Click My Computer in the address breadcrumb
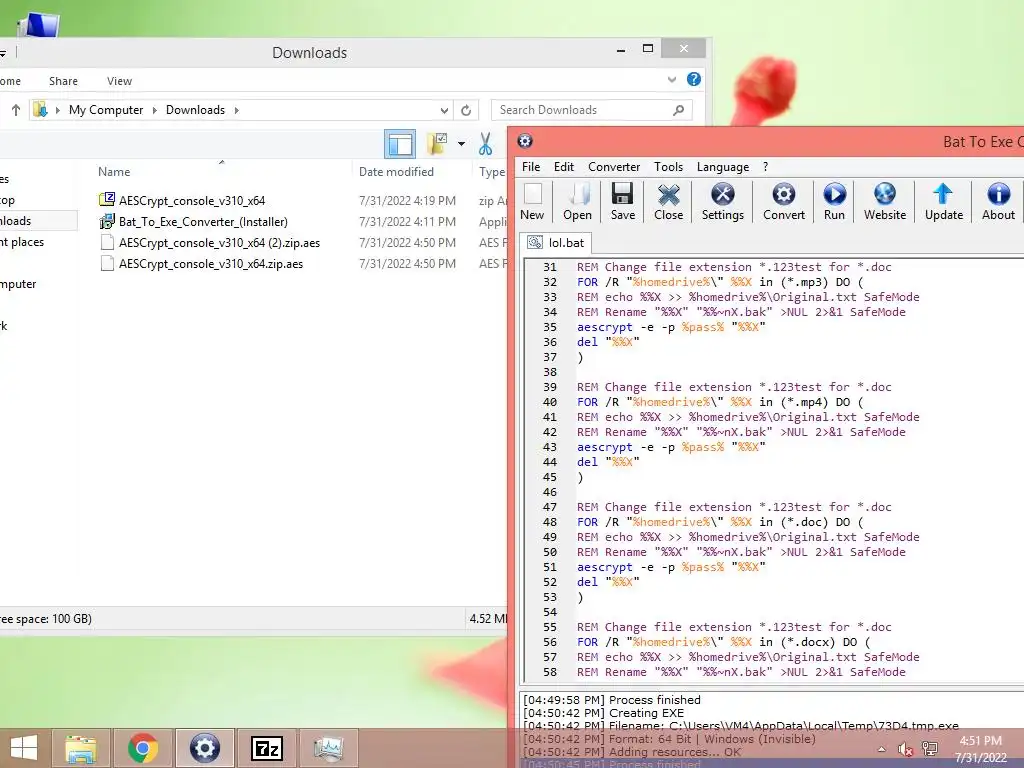Screen dimensions: 1024x768 (106, 110)
